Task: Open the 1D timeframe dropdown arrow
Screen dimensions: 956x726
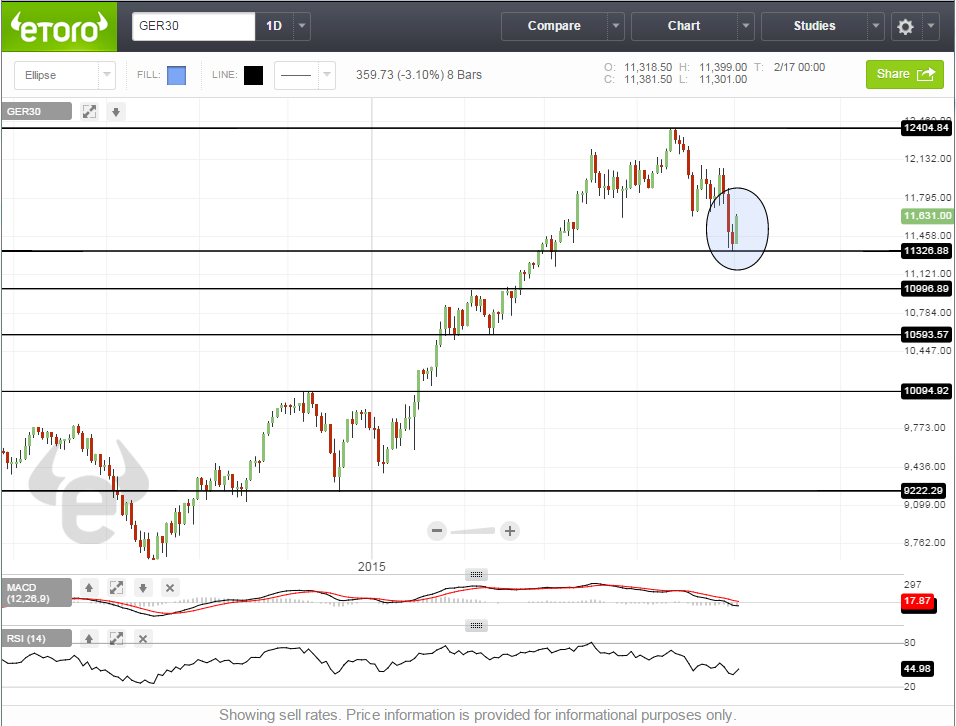Action: click(302, 26)
